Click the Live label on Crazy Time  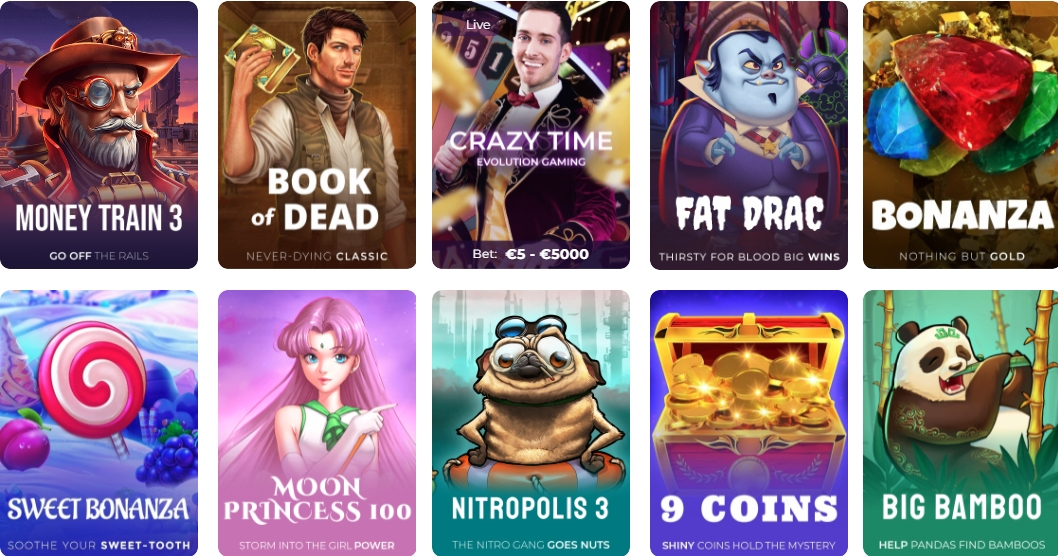coord(478,24)
